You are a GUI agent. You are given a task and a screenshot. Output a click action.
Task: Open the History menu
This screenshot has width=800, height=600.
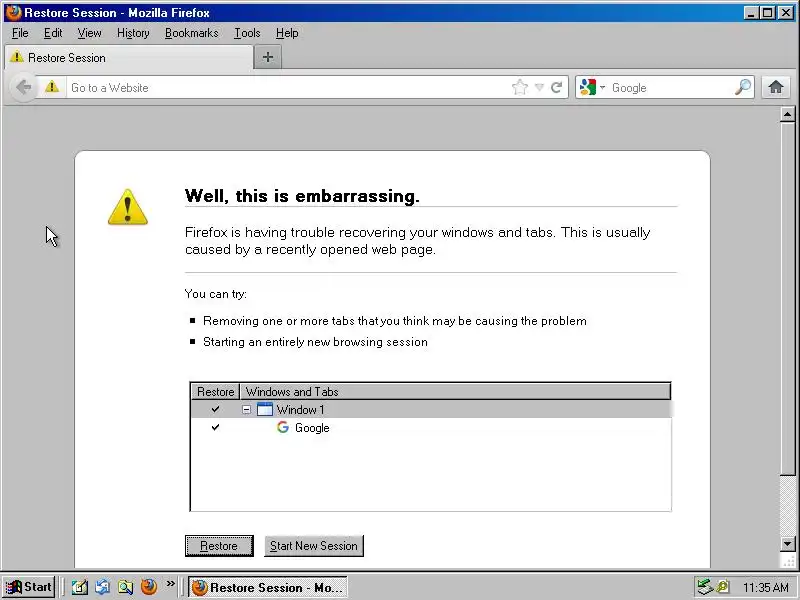click(133, 33)
